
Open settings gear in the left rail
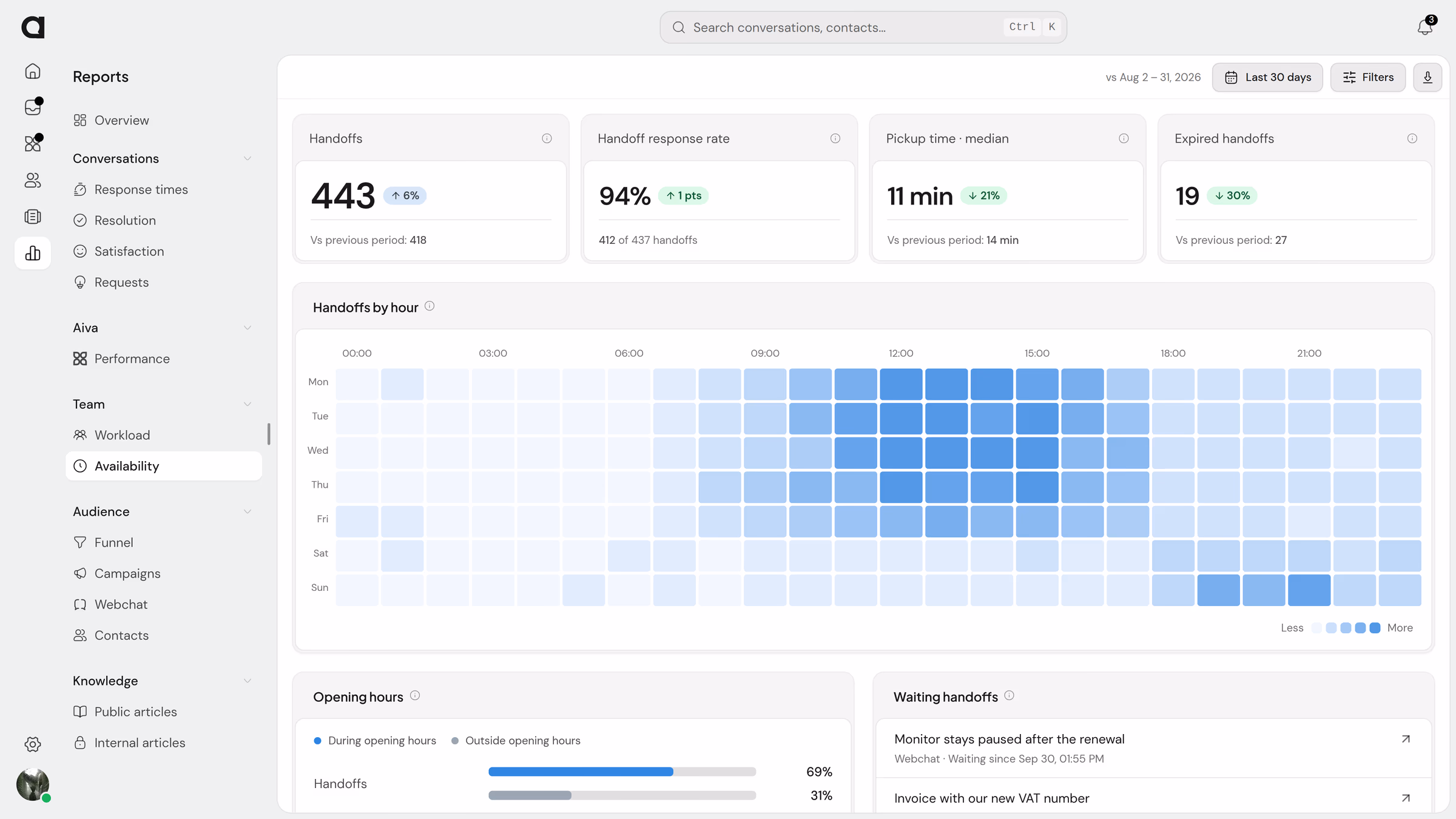tap(33, 744)
